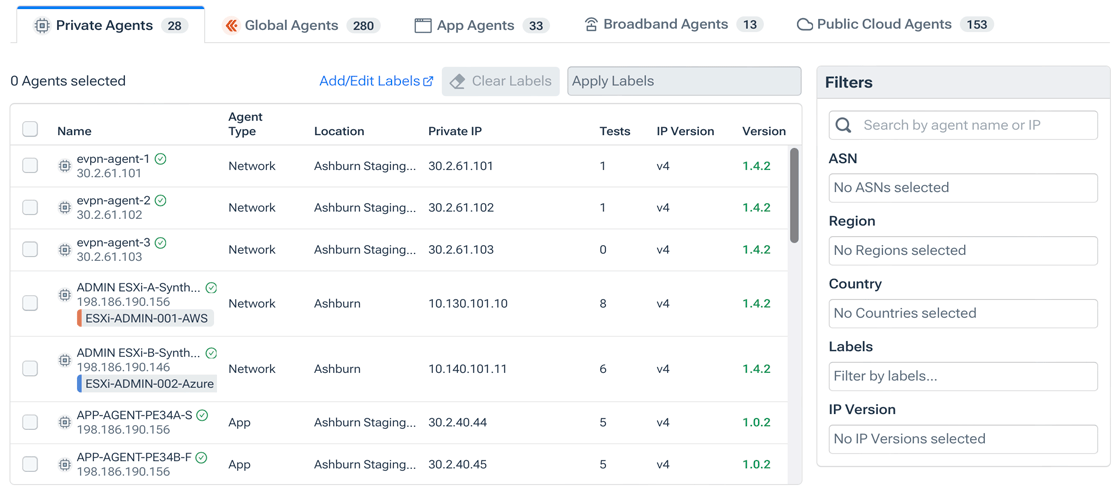Click APP-AGENT-PE34A-S green status icon
1120x489 pixels.
click(x=202, y=415)
